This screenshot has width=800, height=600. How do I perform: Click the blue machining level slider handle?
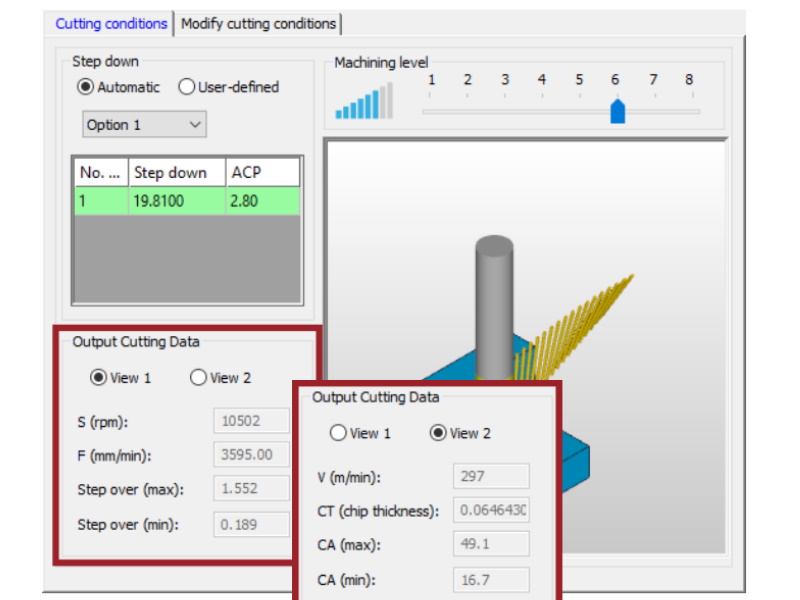(x=617, y=112)
